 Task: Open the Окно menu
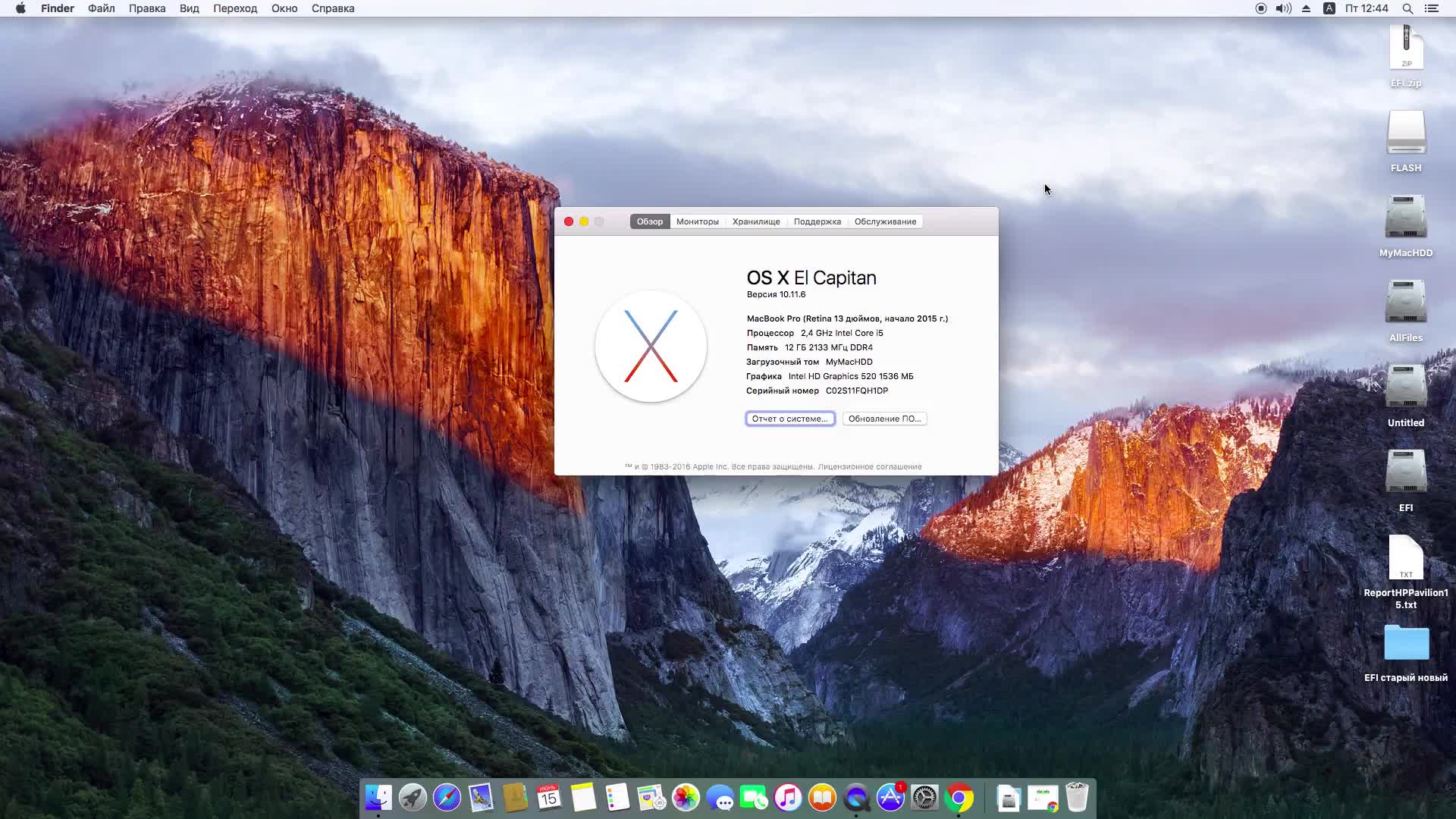click(x=284, y=8)
